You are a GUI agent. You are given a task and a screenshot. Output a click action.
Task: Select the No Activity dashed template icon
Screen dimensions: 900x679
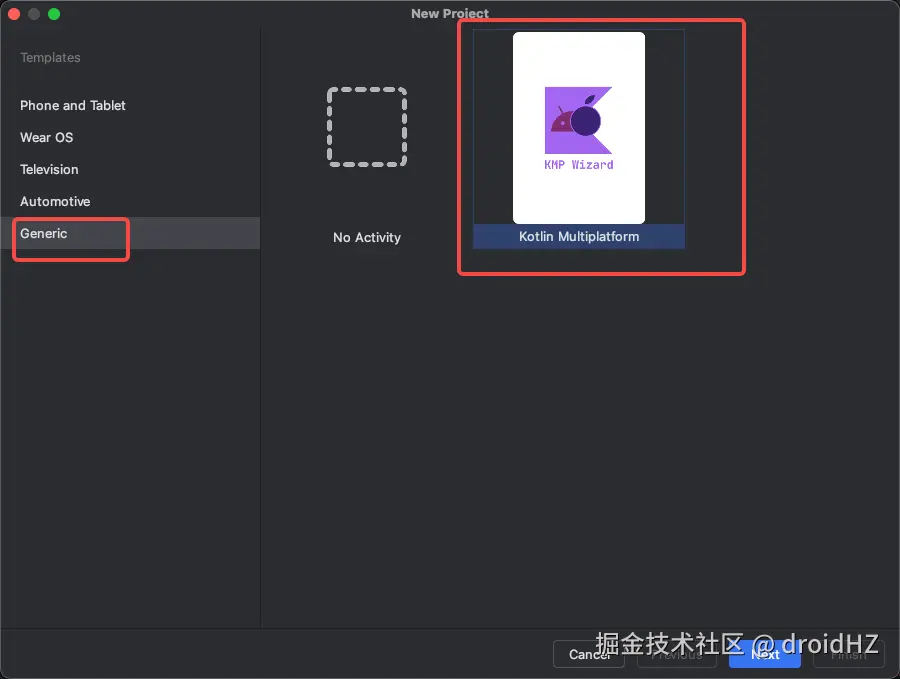pos(366,126)
